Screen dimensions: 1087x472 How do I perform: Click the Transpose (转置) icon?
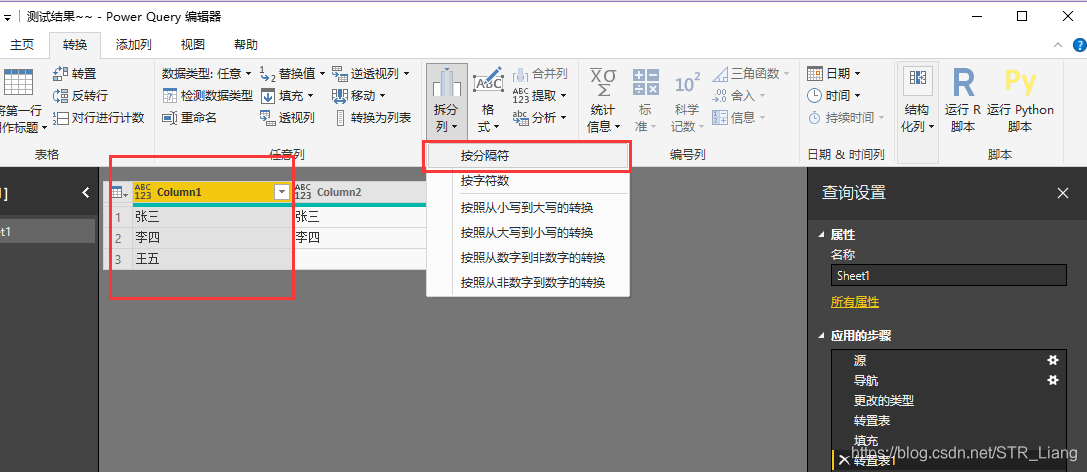pos(60,73)
